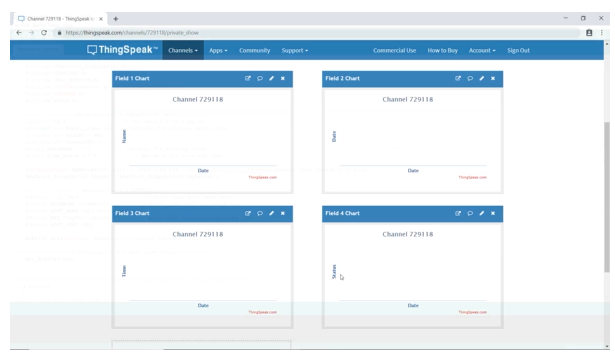This screenshot has height=360, width=615.
Task: Click the page vertical scrollbar thumb
Action: click(607, 197)
